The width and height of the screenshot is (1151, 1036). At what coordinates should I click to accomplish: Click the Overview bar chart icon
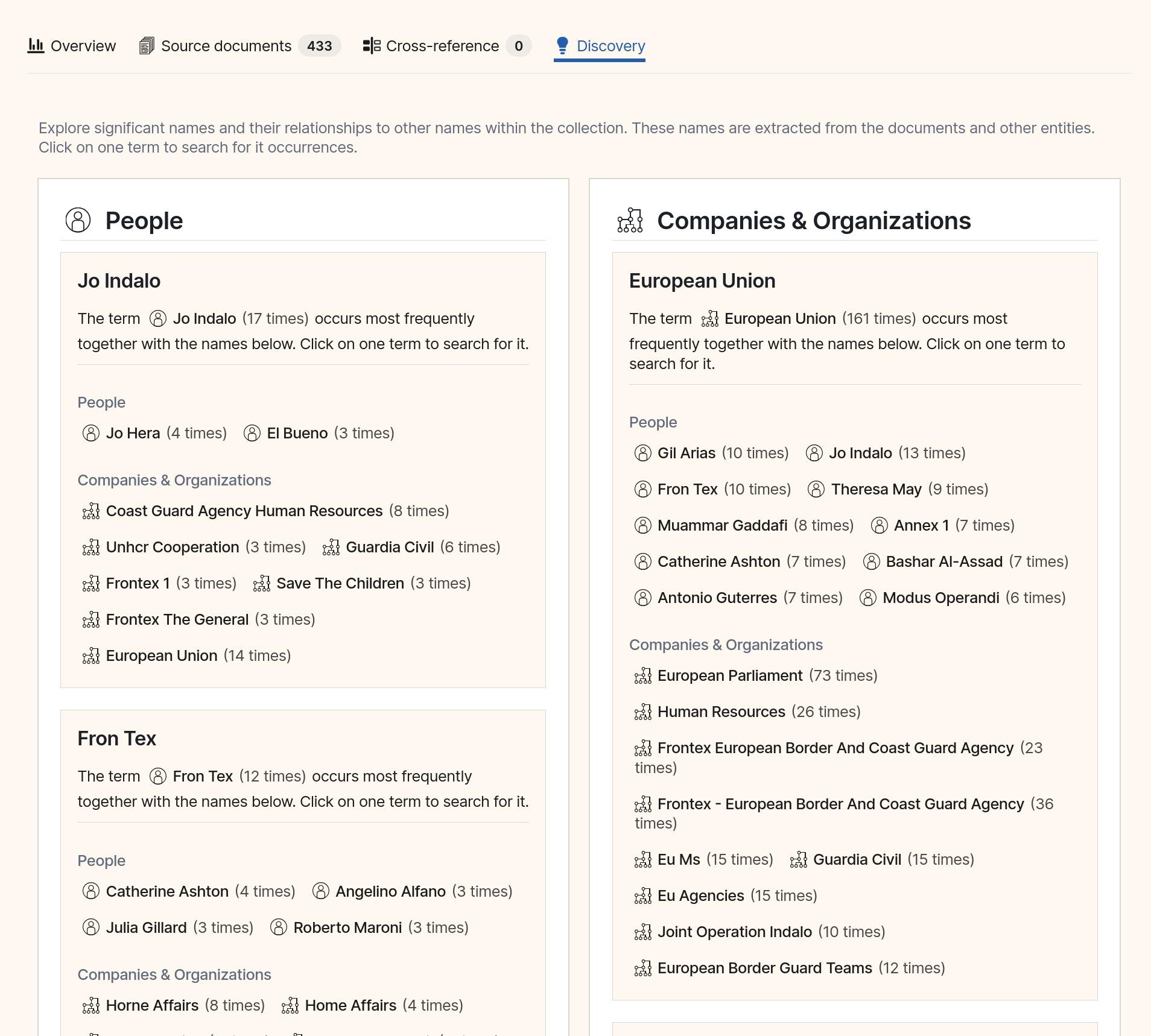pos(36,46)
